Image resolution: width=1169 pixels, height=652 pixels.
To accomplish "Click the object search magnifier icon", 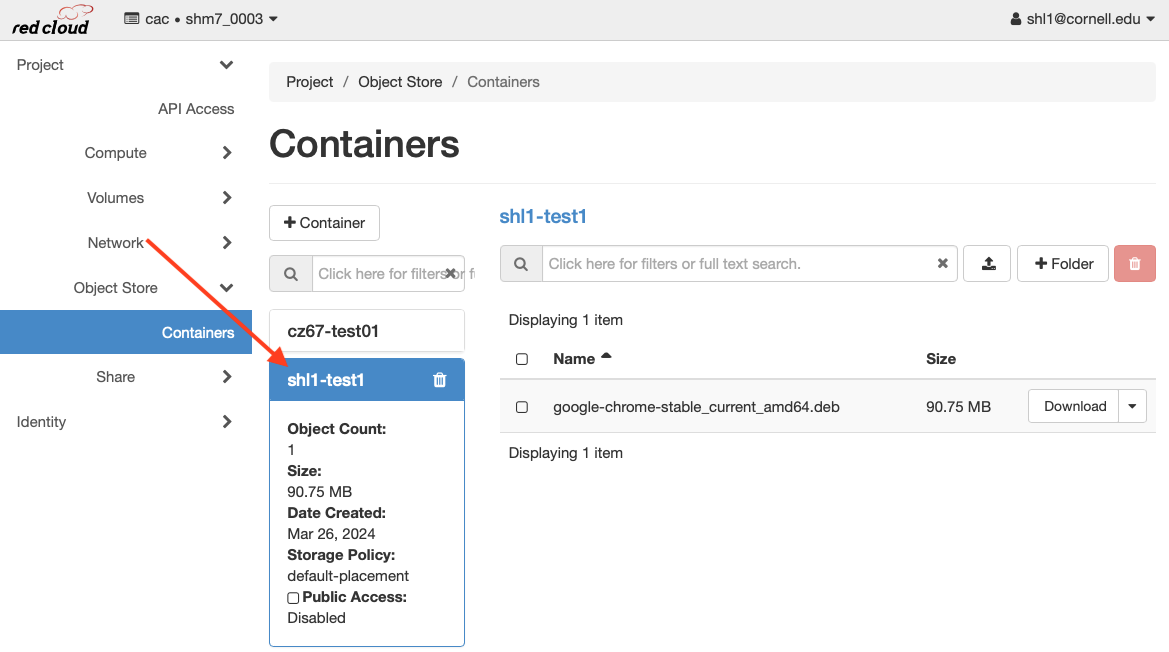I will [x=521, y=264].
